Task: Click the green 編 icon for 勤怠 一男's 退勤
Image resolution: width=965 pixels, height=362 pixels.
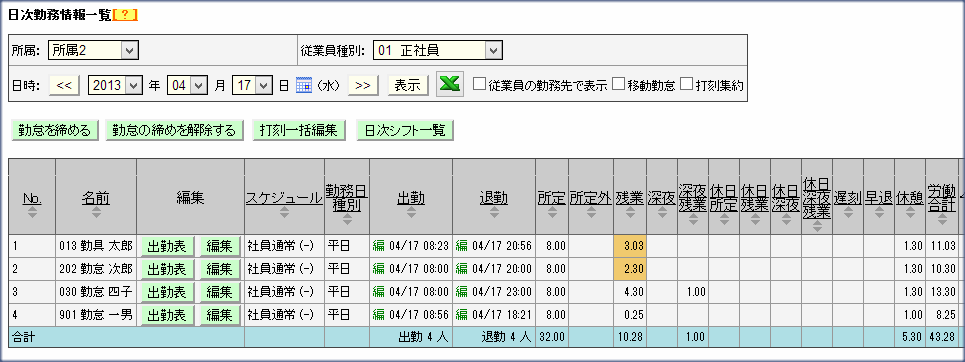Action: (x=462, y=315)
